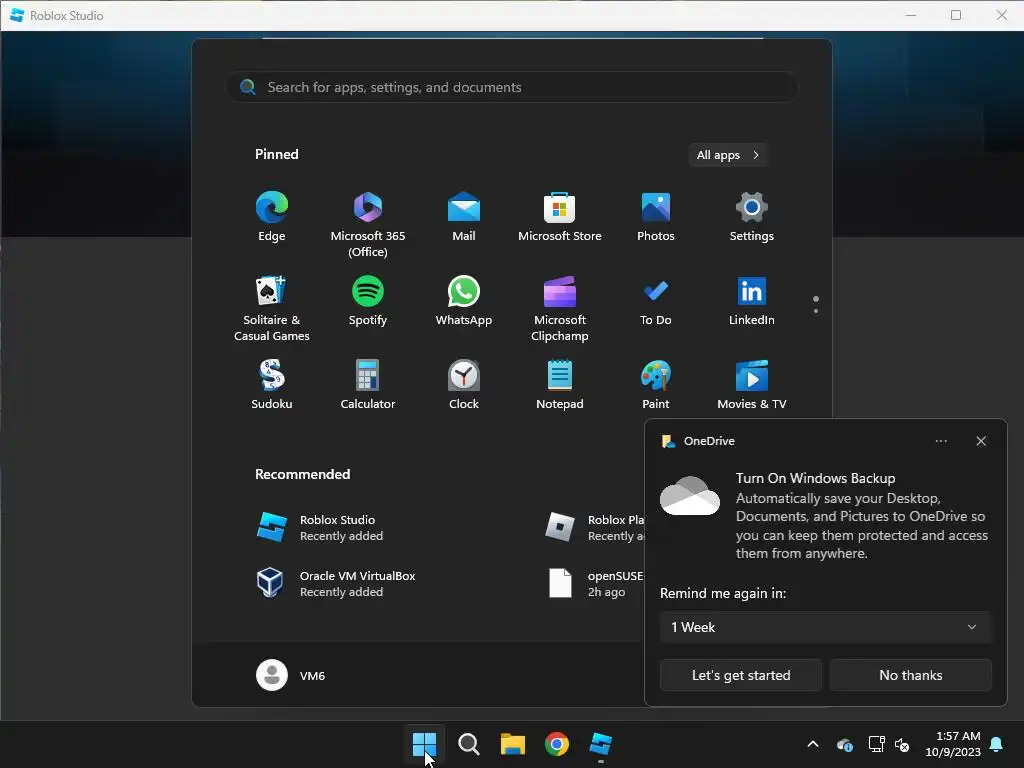Launch Microsoft Clipchamp
The height and width of the screenshot is (768, 1024).
coord(560,309)
